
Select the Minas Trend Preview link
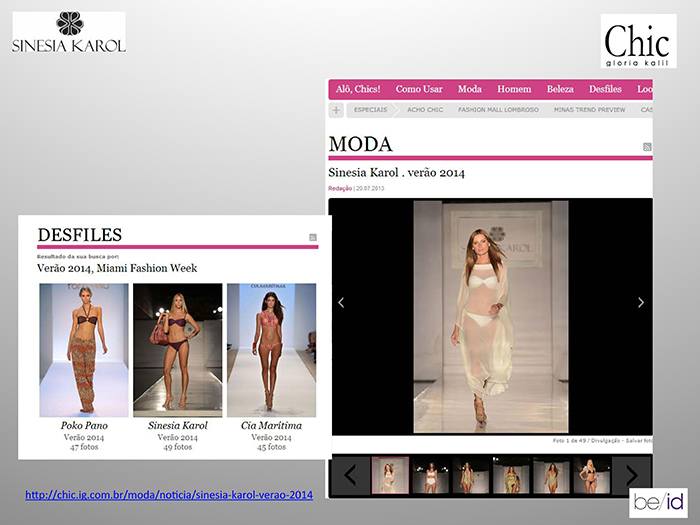pos(589,110)
